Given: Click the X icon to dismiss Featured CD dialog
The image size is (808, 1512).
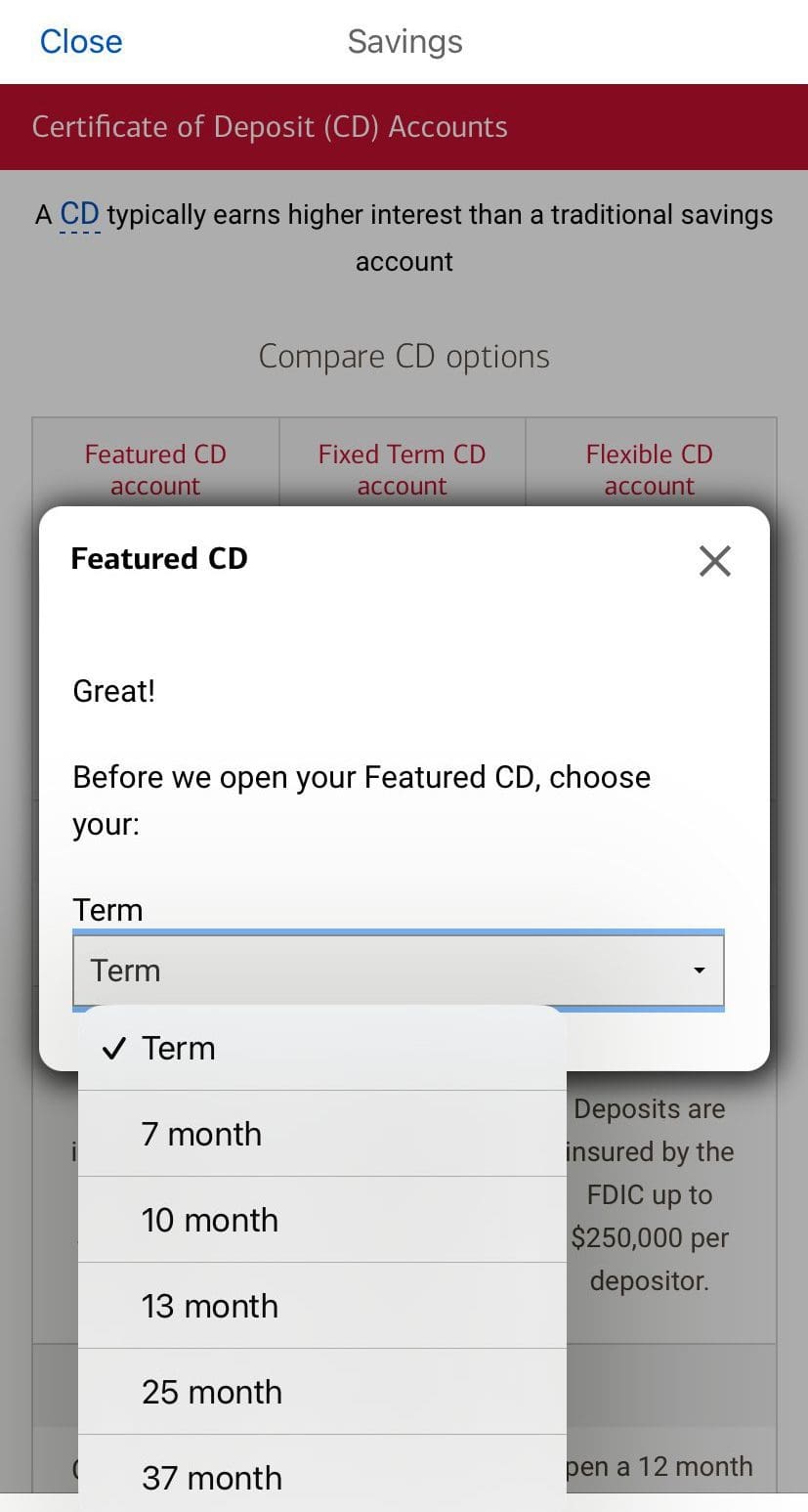Looking at the screenshot, I should [714, 560].
